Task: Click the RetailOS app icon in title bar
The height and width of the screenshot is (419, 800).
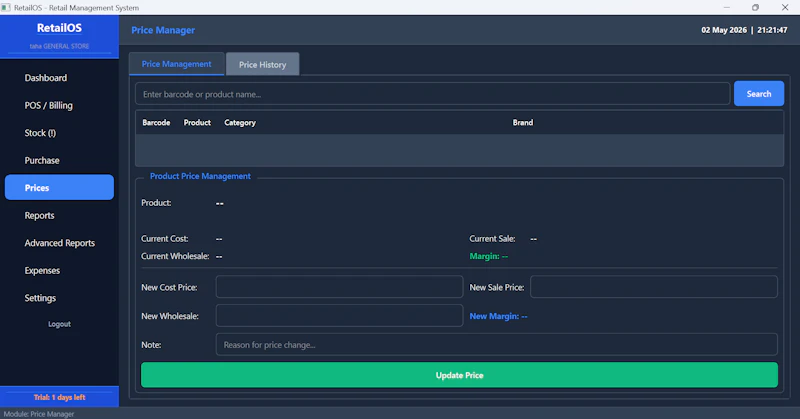Action: (x=6, y=8)
